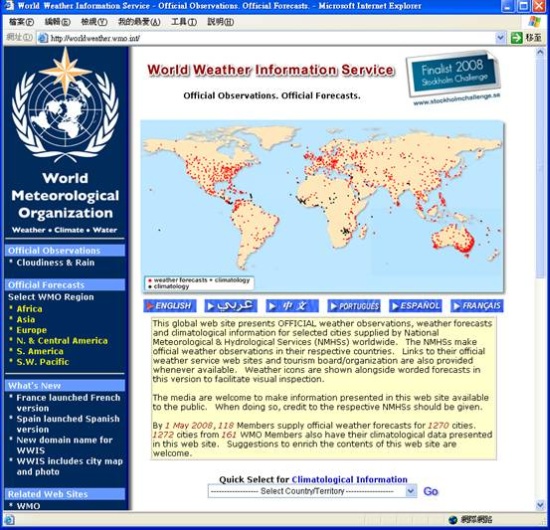The height and width of the screenshot is (530, 550).
Task: Expand the address bar history dropdown
Action: [501, 38]
